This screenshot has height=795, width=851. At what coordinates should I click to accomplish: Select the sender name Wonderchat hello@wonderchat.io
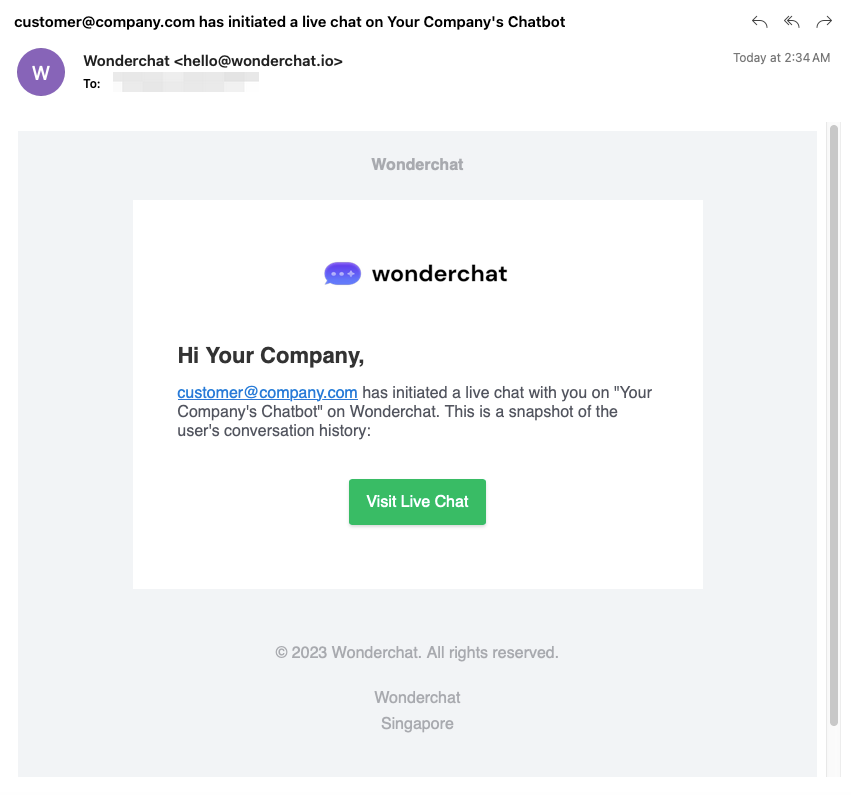click(x=213, y=61)
